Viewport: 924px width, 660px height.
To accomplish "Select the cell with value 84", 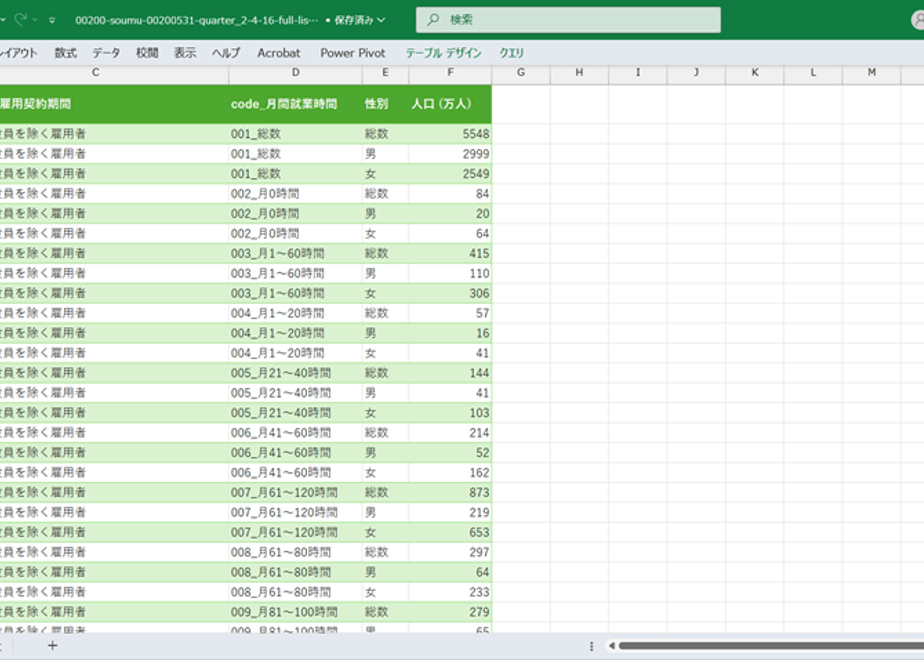I will click(x=450, y=194).
